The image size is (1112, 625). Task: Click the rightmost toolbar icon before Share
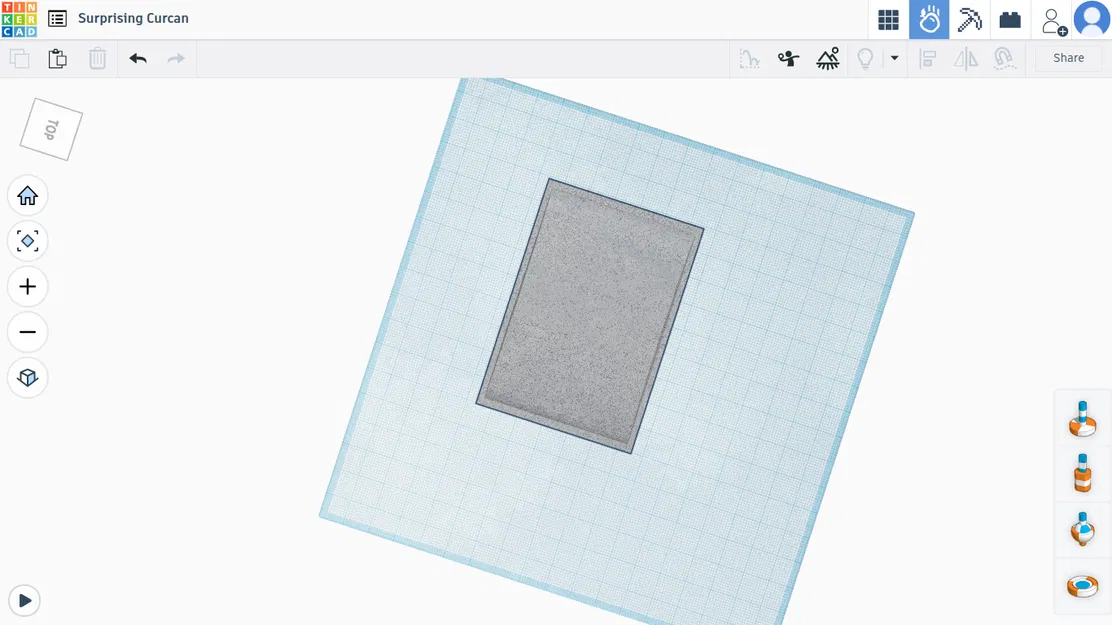pos(1004,58)
